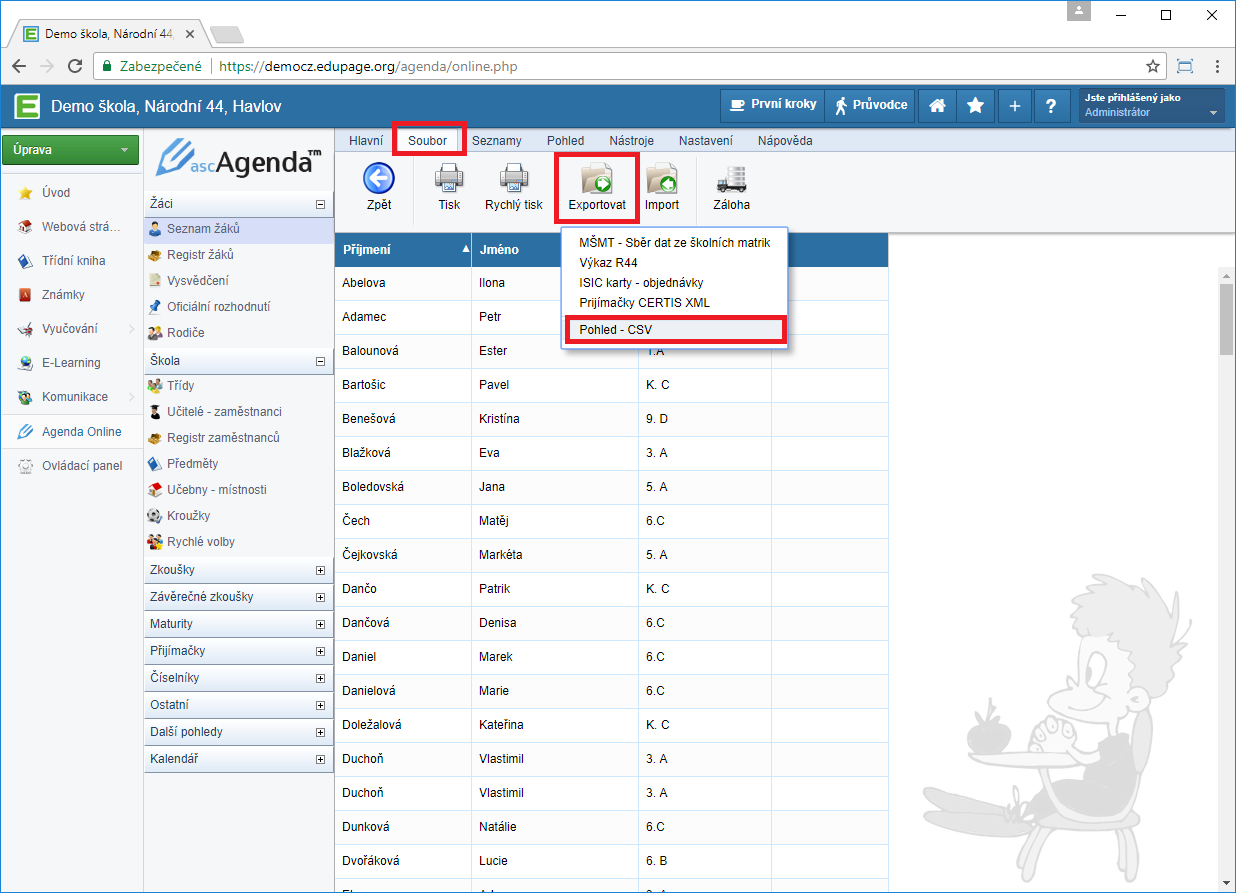Click the bookmark star in address bar
This screenshot has width=1236, height=893.
click(1153, 66)
